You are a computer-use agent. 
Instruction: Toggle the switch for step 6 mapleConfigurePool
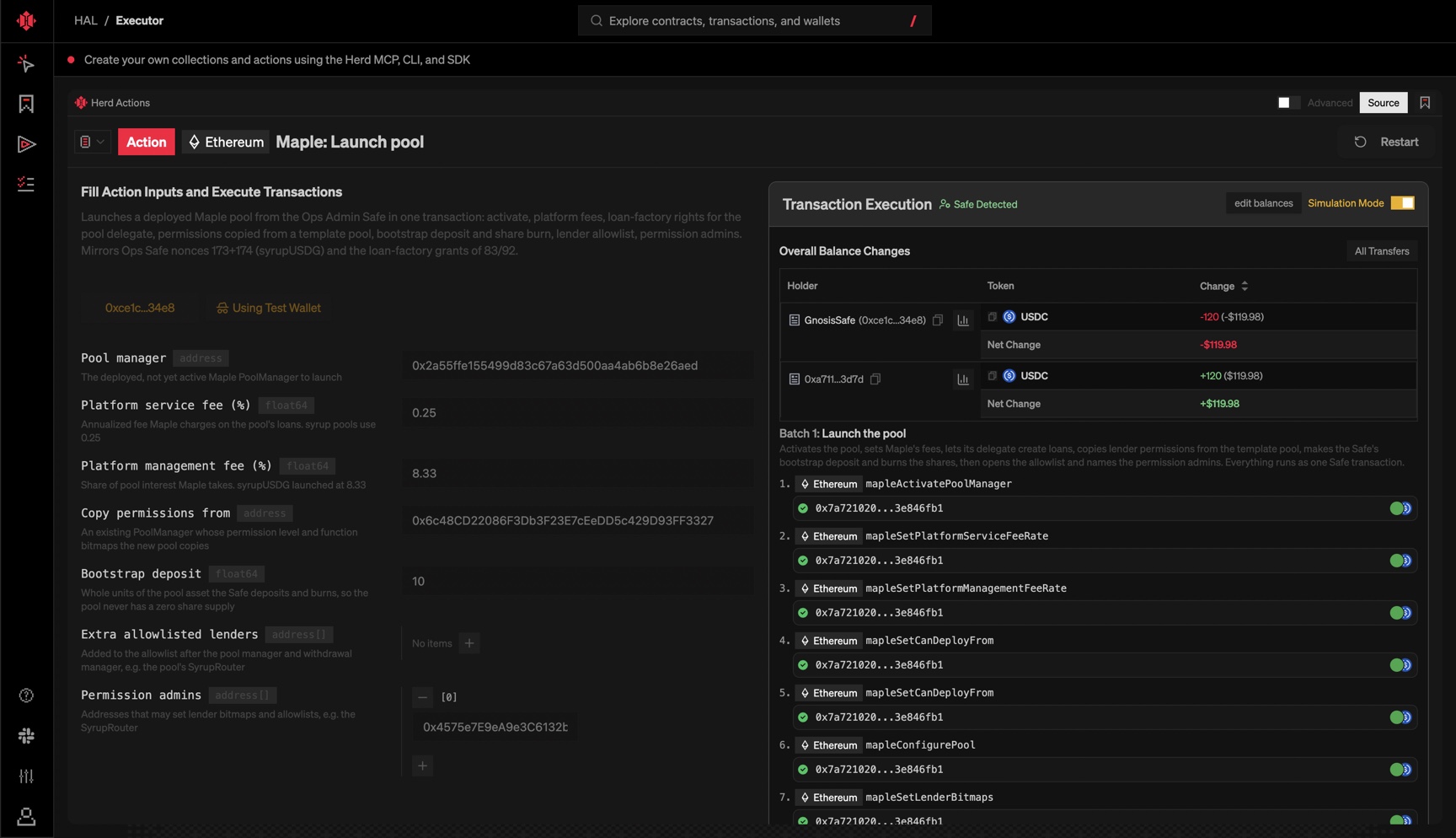pyautogui.click(x=1400, y=770)
